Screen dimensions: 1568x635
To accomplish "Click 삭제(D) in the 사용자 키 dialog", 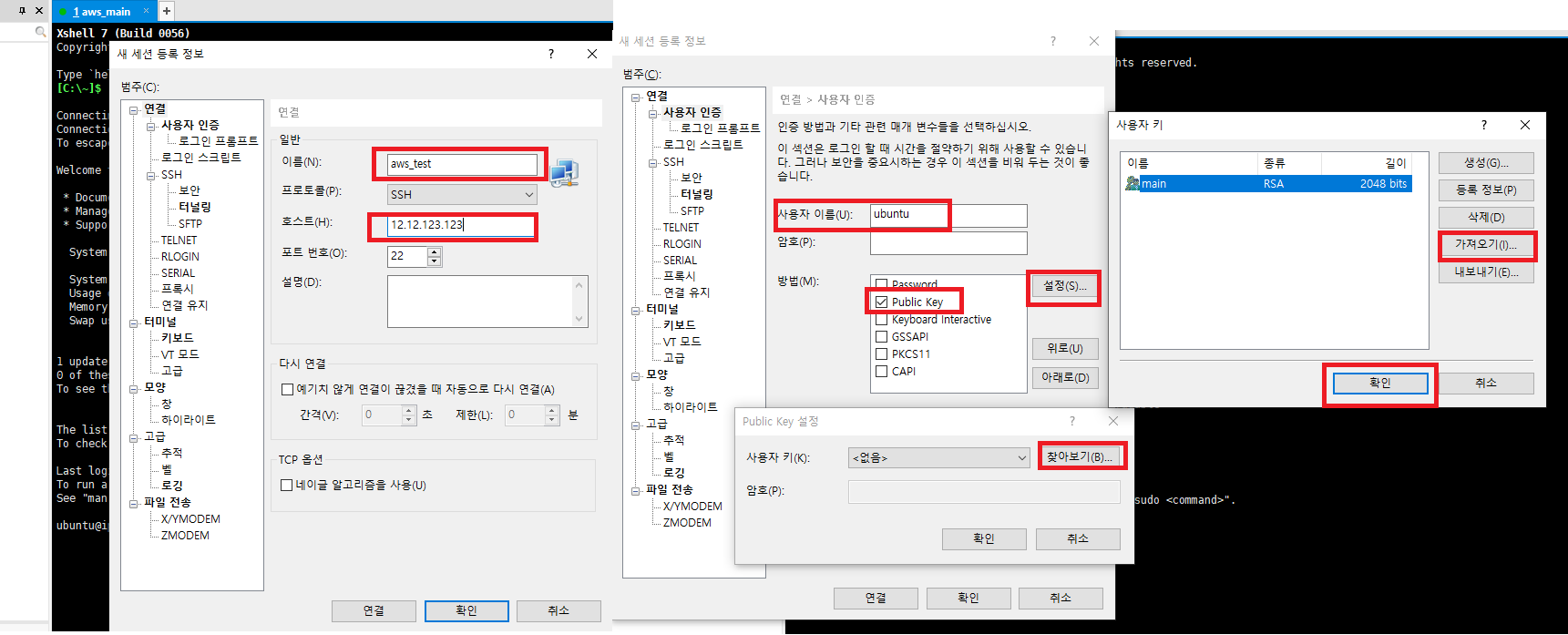I will coord(1486,218).
